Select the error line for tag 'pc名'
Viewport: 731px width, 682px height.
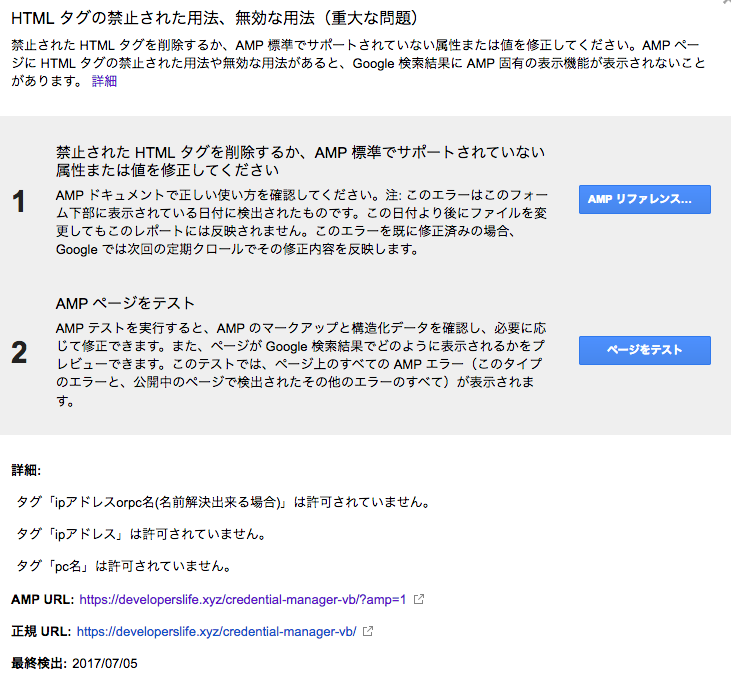click(124, 566)
